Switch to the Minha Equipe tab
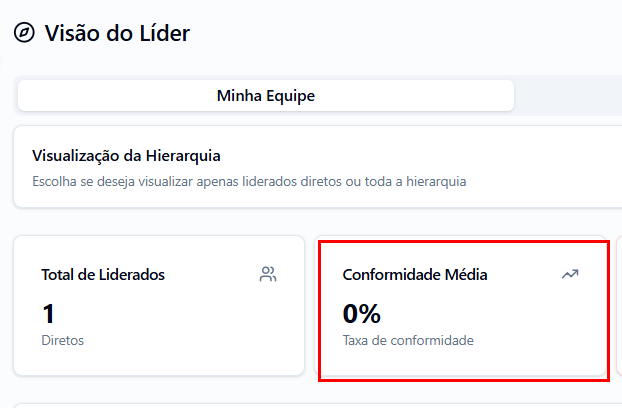 tap(266, 96)
